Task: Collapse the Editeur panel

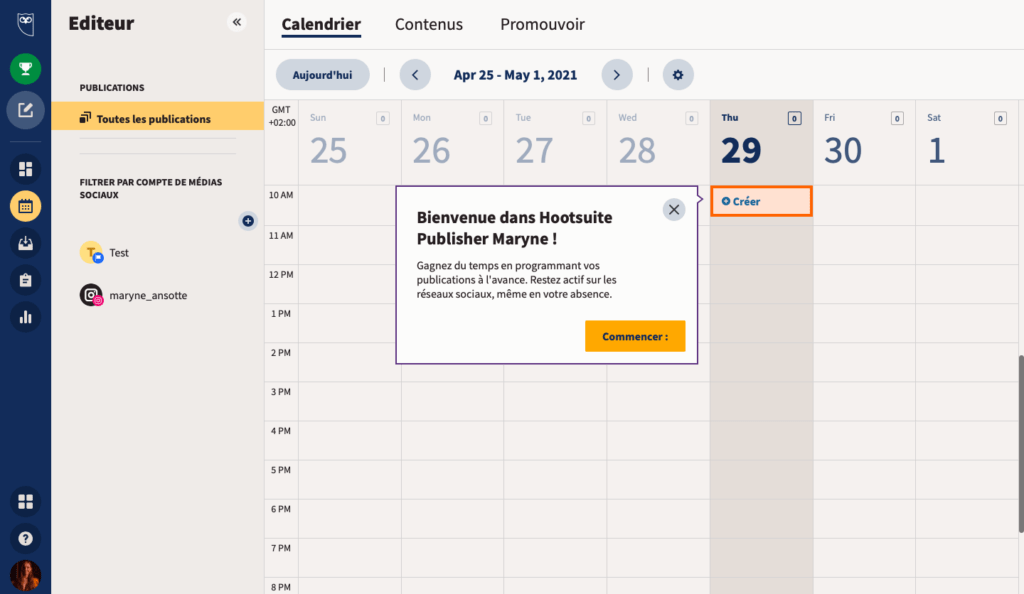Action: (237, 21)
